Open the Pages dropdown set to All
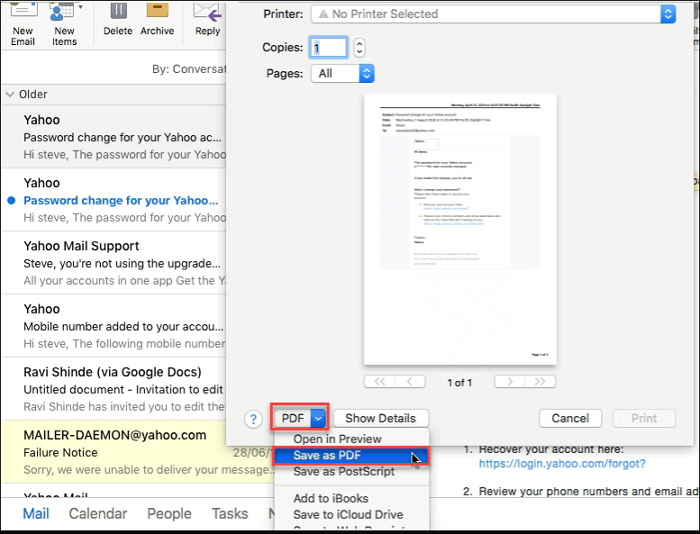700x534 pixels. (343, 73)
